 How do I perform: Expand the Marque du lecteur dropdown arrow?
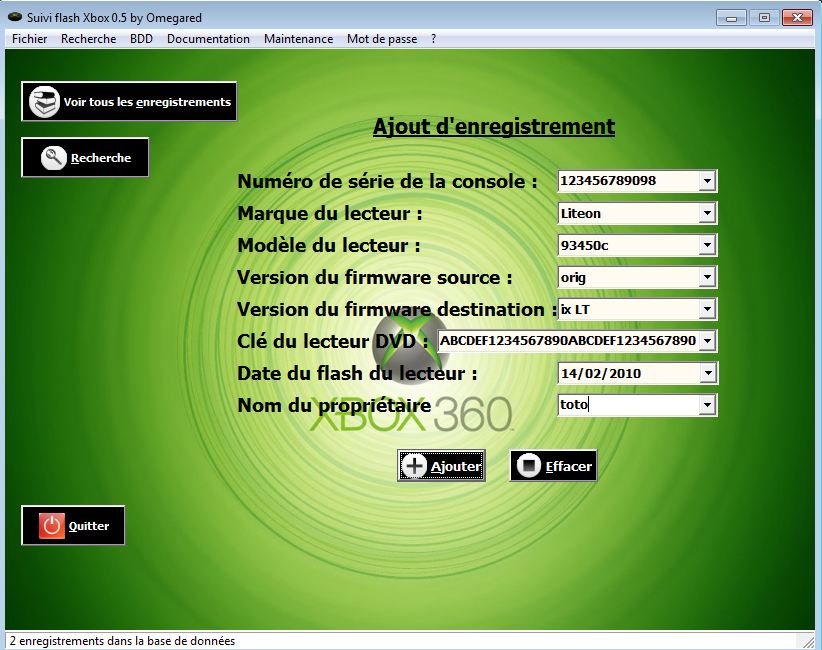point(707,213)
